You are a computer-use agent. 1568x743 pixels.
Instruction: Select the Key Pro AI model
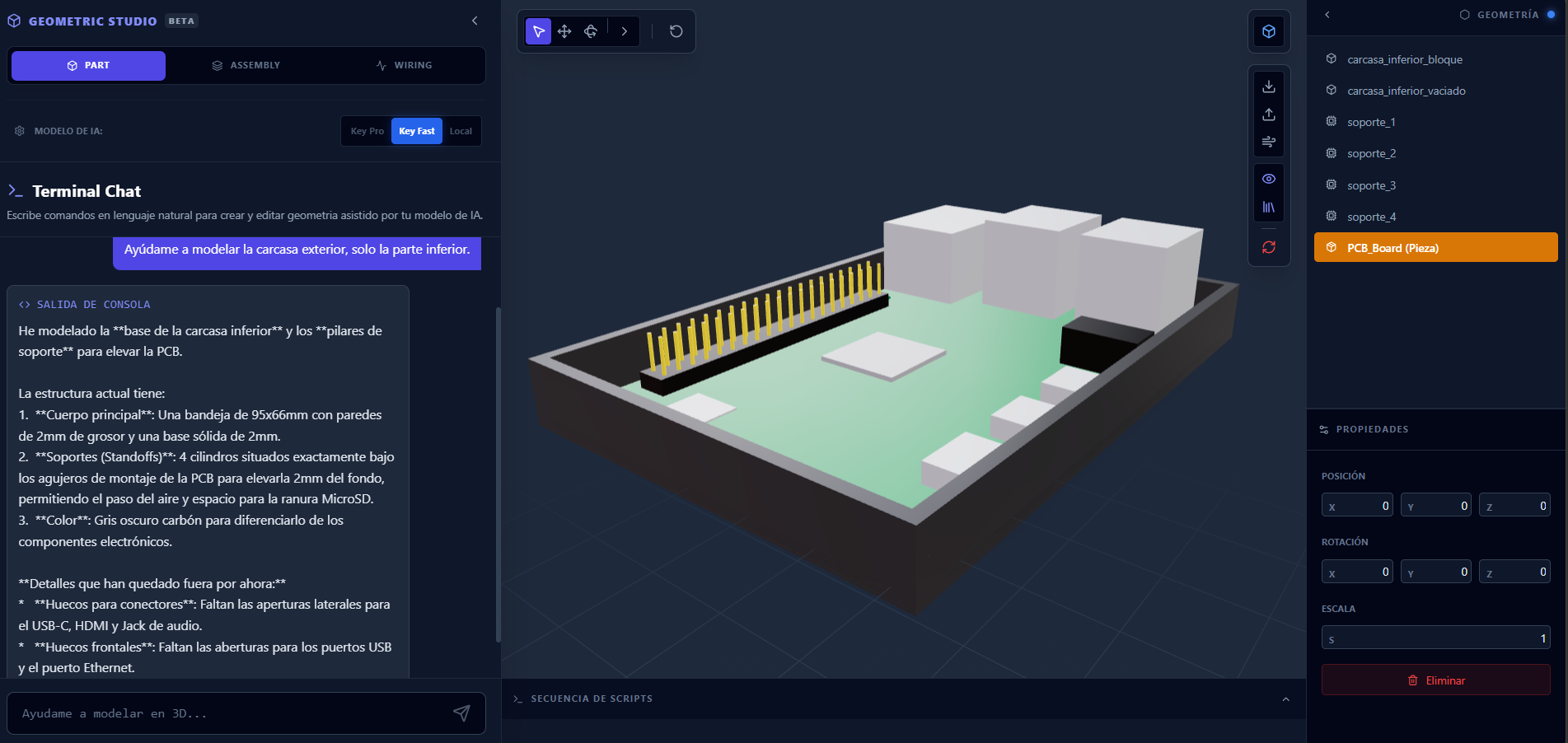367,131
